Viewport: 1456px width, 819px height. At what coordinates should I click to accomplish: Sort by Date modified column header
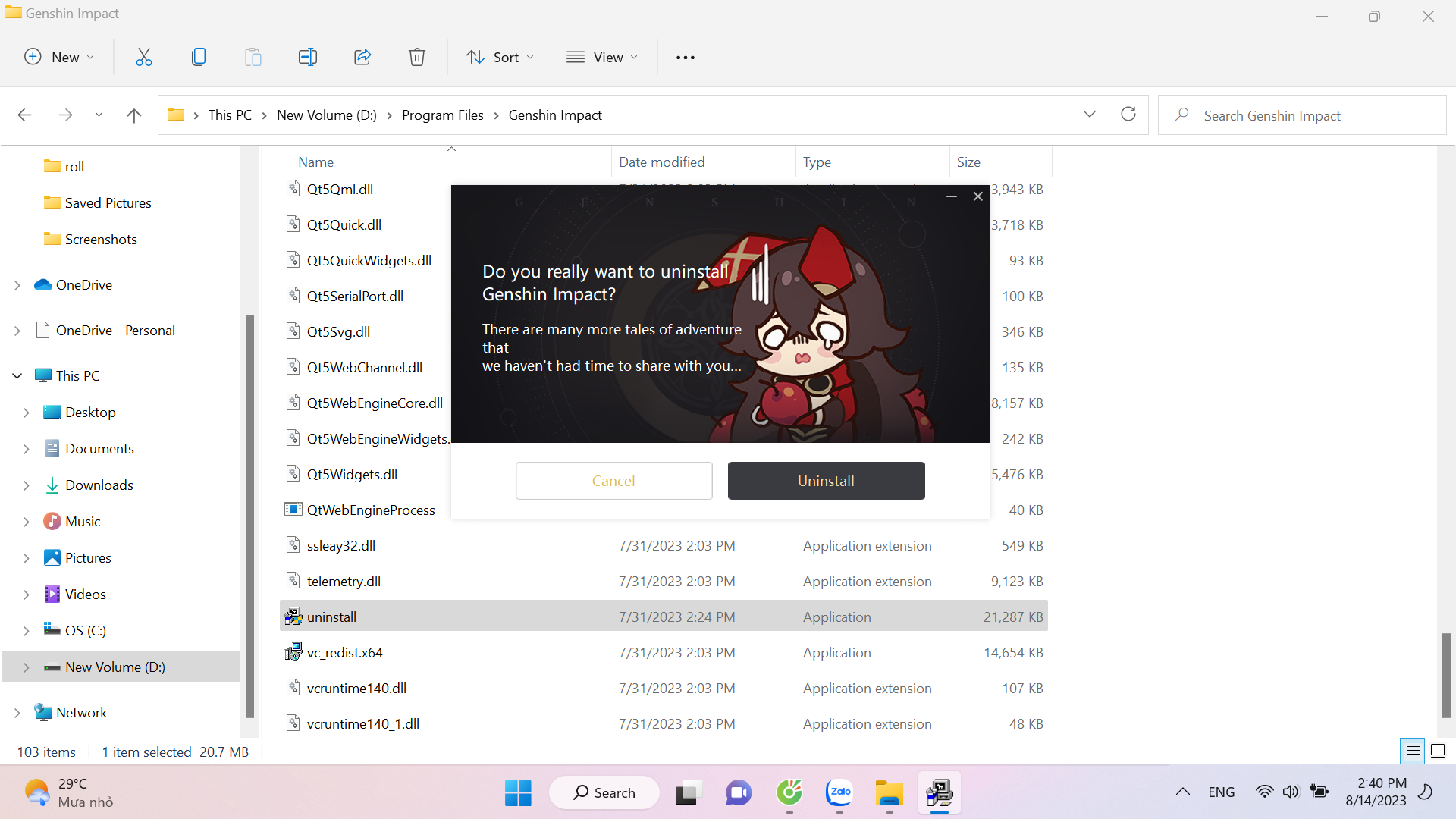pos(703,162)
